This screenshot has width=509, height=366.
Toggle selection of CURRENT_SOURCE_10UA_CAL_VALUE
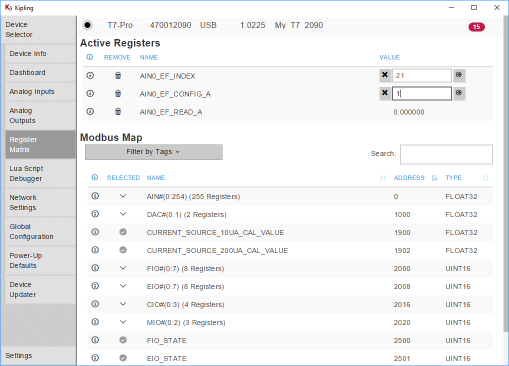123,232
